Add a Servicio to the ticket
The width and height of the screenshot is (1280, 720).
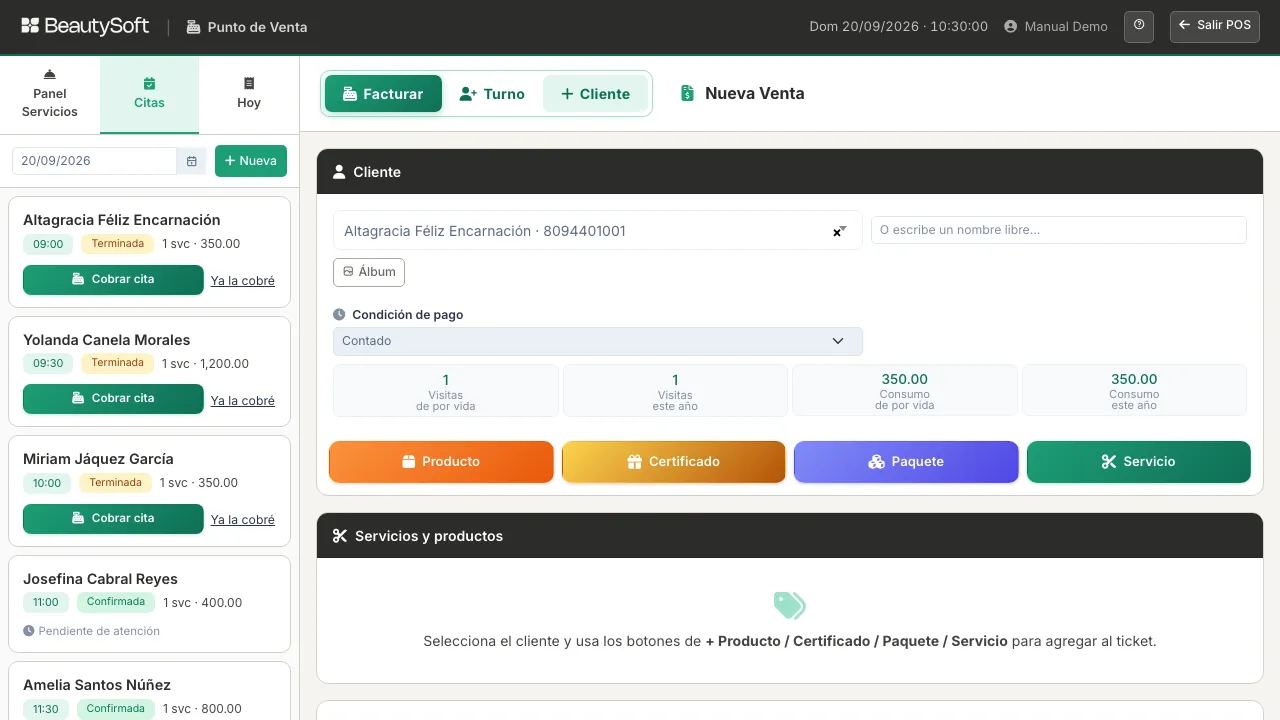point(1139,462)
